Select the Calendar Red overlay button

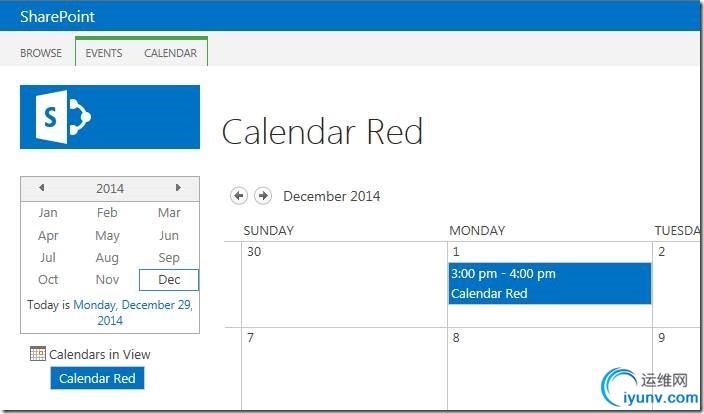click(x=97, y=378)
